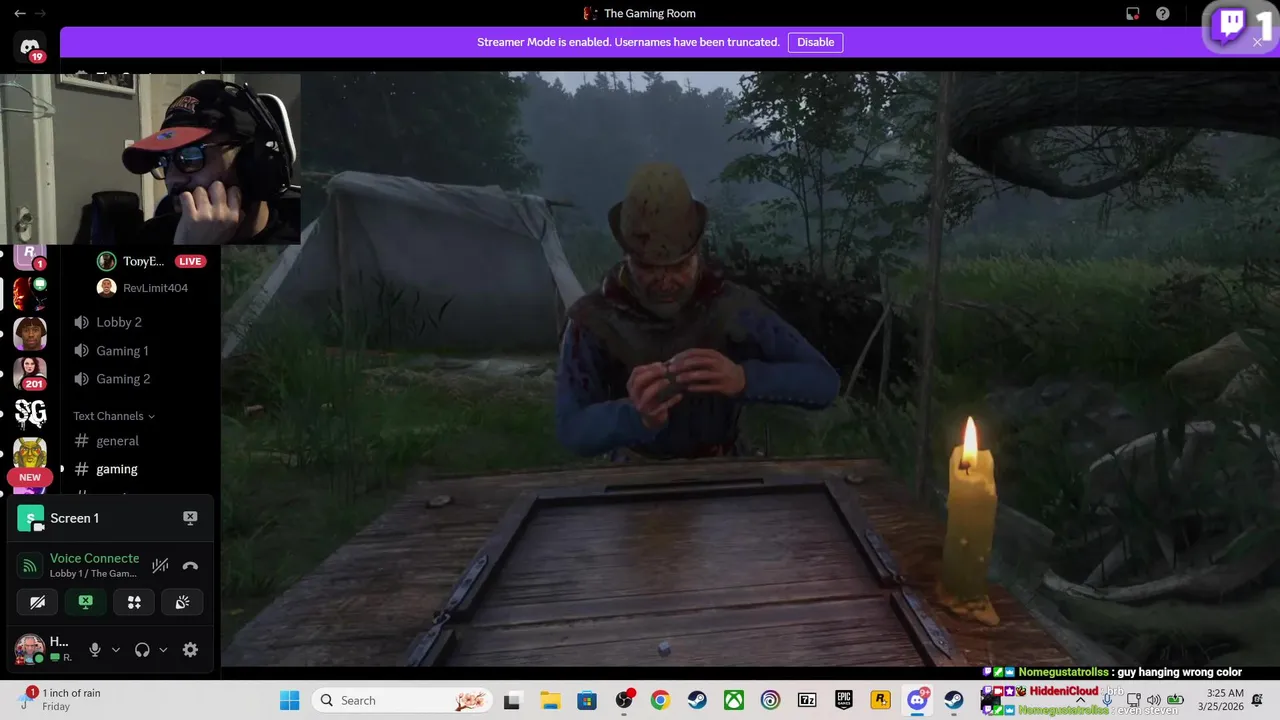Open the Windows Start menu
Viewport: 1280px width, 720px height.
click(x=289, y=700)
